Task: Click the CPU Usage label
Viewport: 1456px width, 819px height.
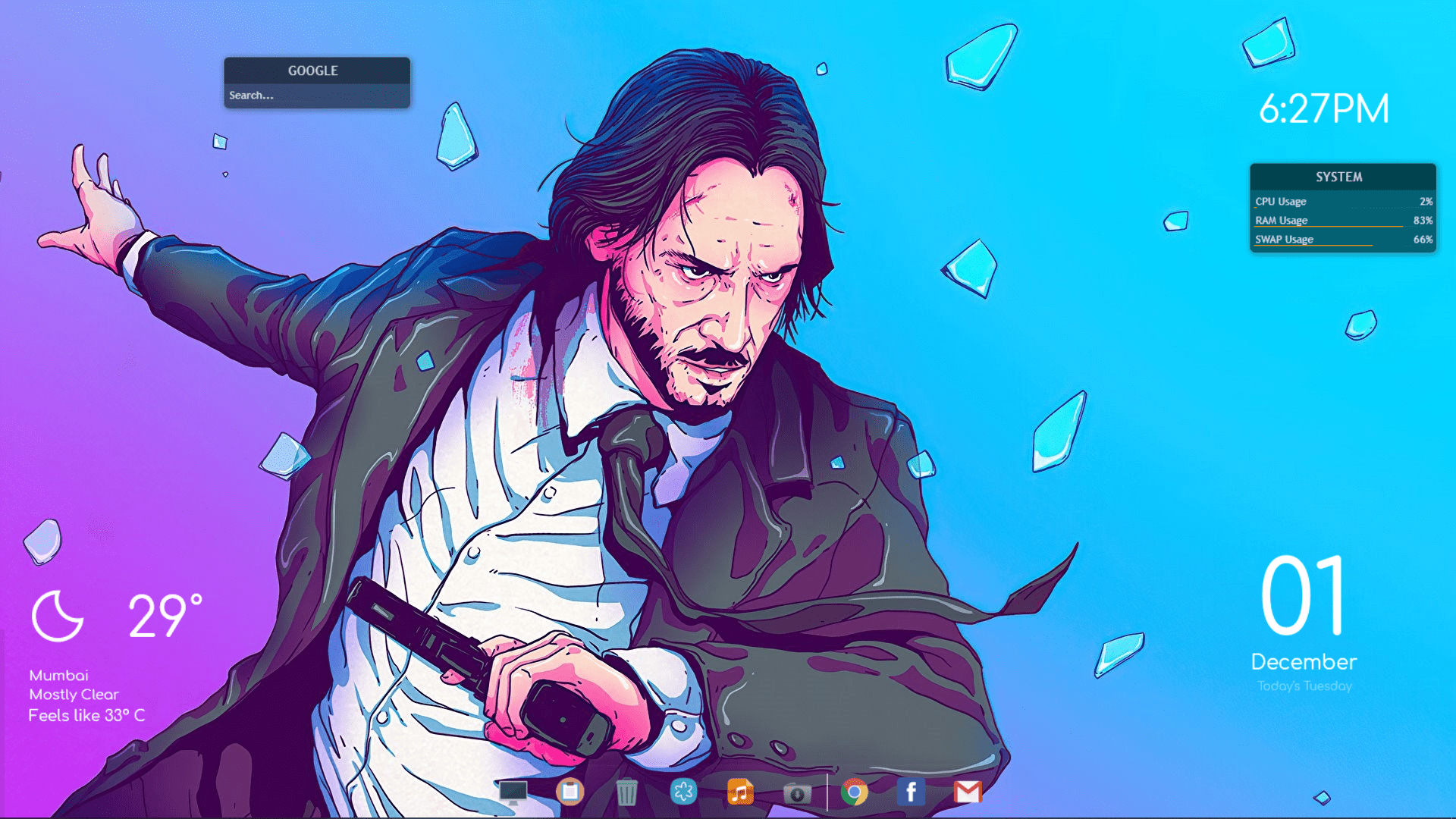Action: (x=1279, y=201)
